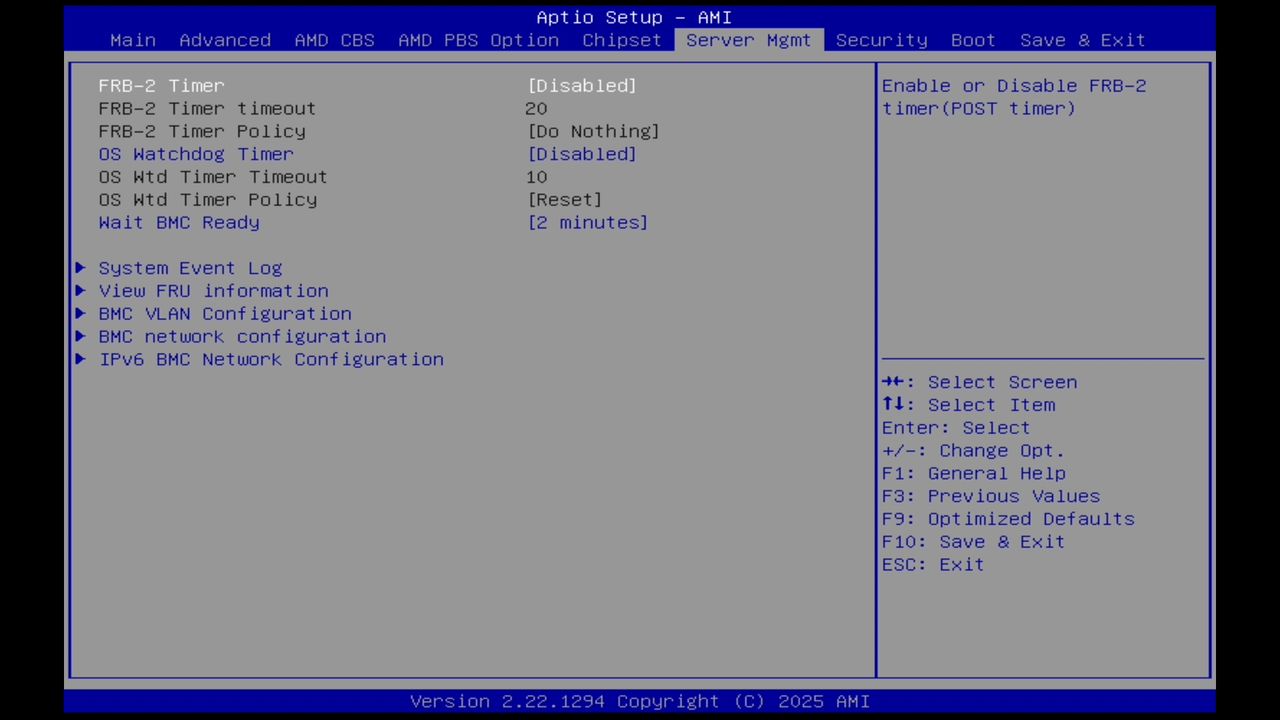Enable the FRB-2 Timer option
Viewport: 1280px width, 720px height.
(582, 85)
